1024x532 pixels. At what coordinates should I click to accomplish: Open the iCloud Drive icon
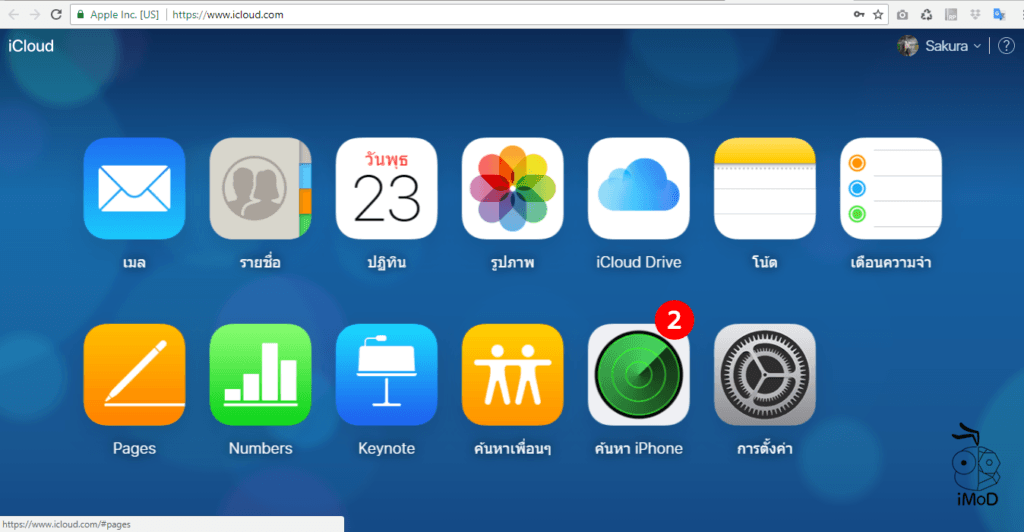(638, 189)
